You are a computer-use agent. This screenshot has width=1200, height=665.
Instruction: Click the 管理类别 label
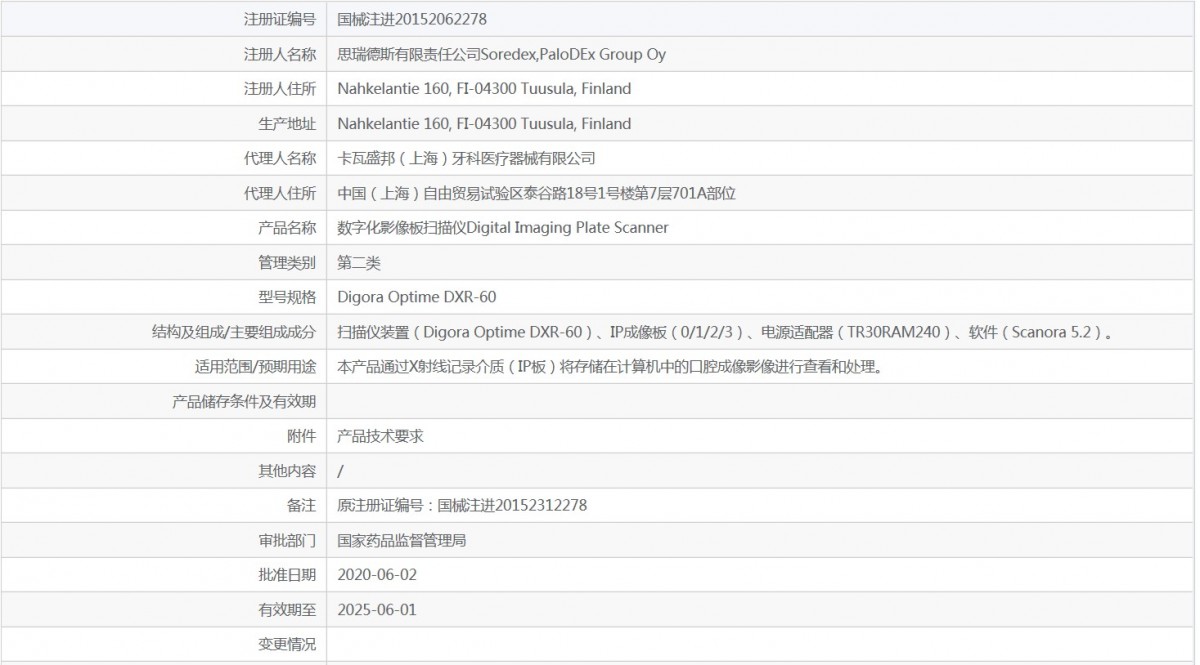coord(287,263)
